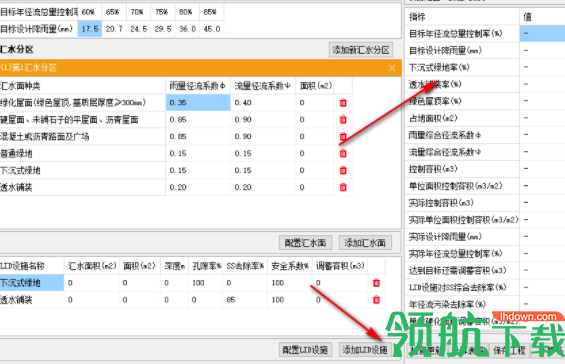Close the 第1汇水分区 orange header

[392, 68]
